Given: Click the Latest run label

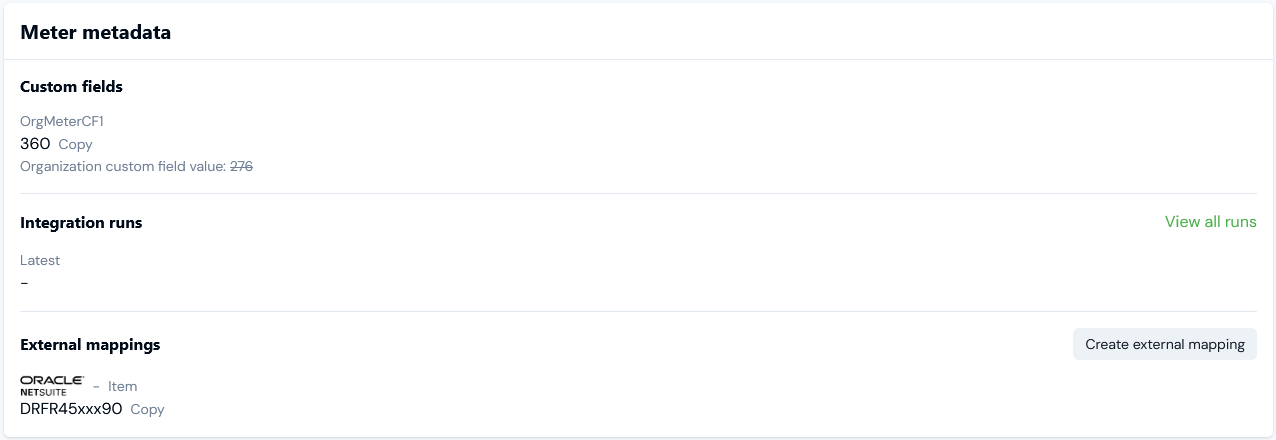Looking at the screenshot, I should click(x=40, y=260).
